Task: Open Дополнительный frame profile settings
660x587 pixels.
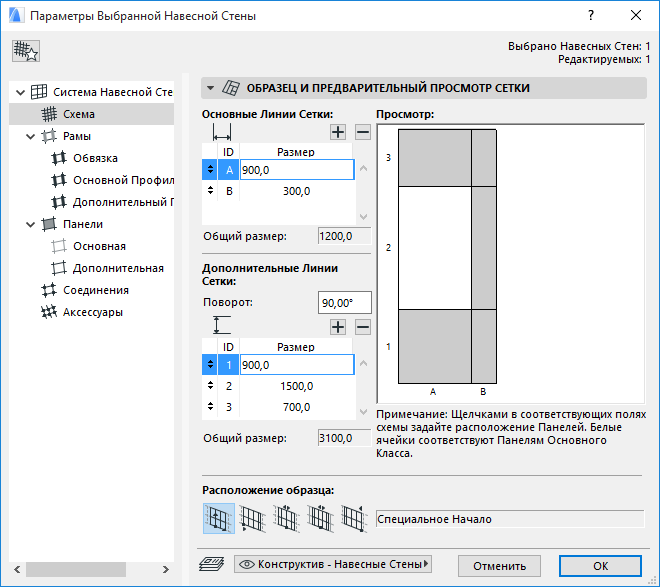Action: [x=112, y=202]
